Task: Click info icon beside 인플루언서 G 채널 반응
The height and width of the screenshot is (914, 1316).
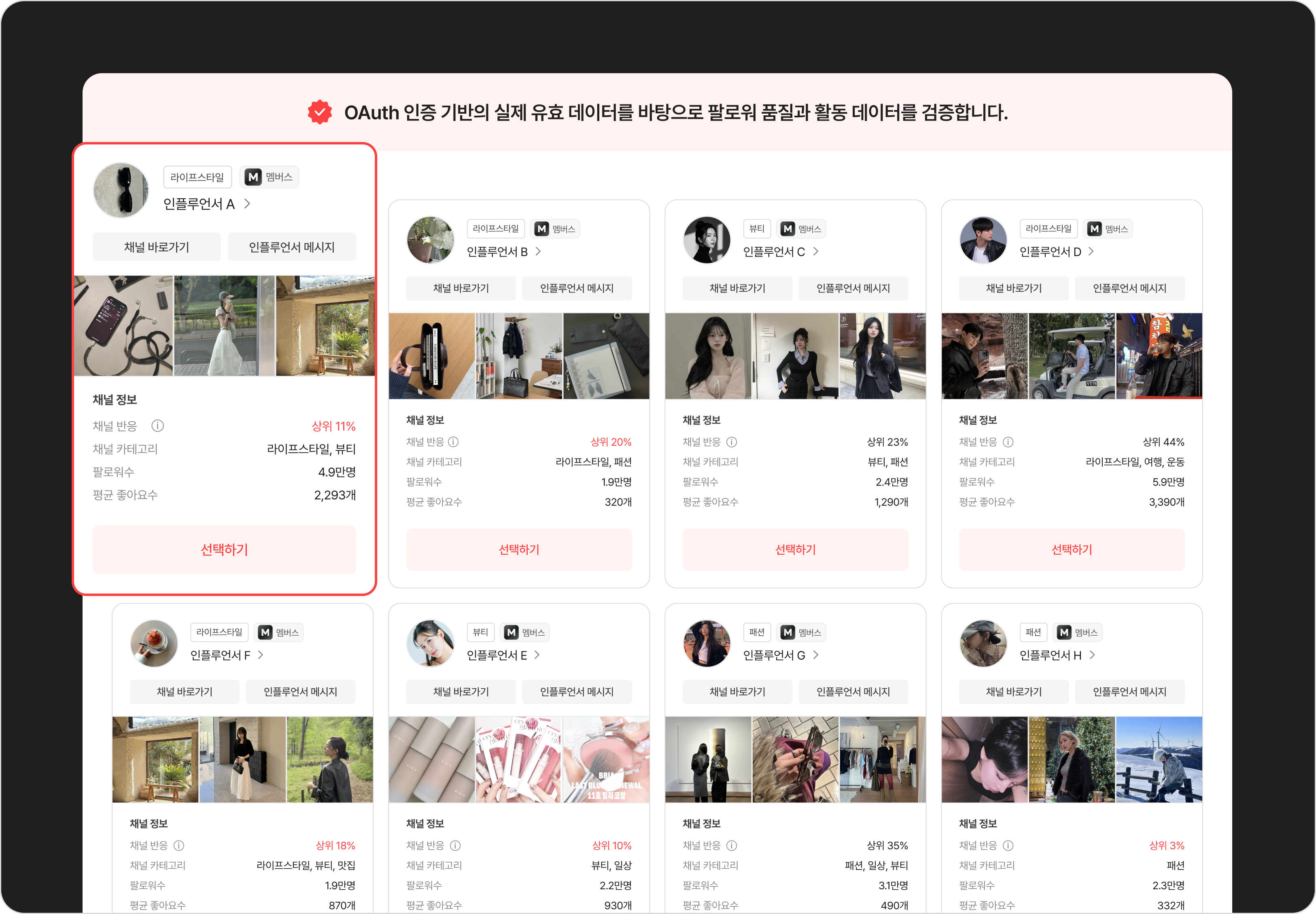Action: (x=731, y=845)
